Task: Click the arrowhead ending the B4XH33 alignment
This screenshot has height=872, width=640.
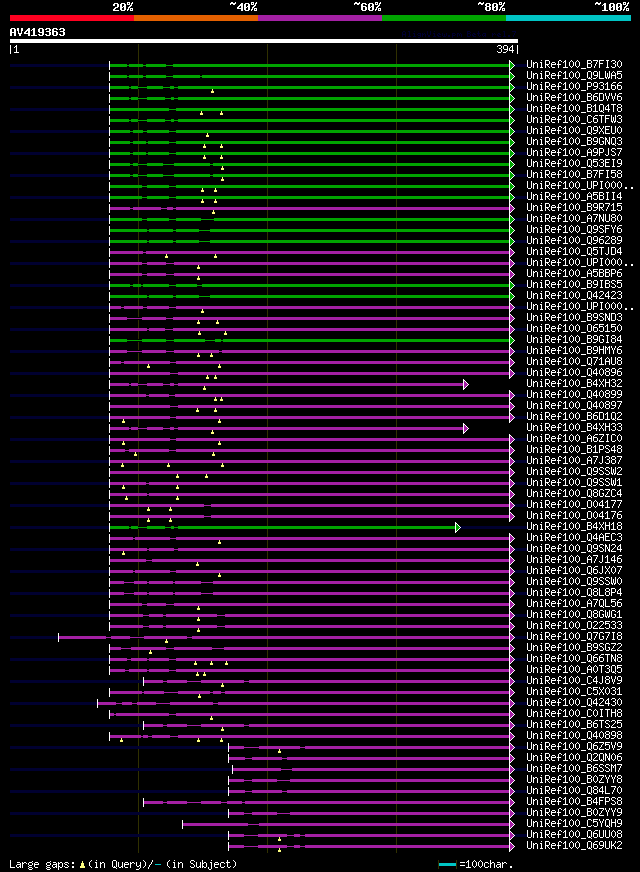Action: click(466, 428)
